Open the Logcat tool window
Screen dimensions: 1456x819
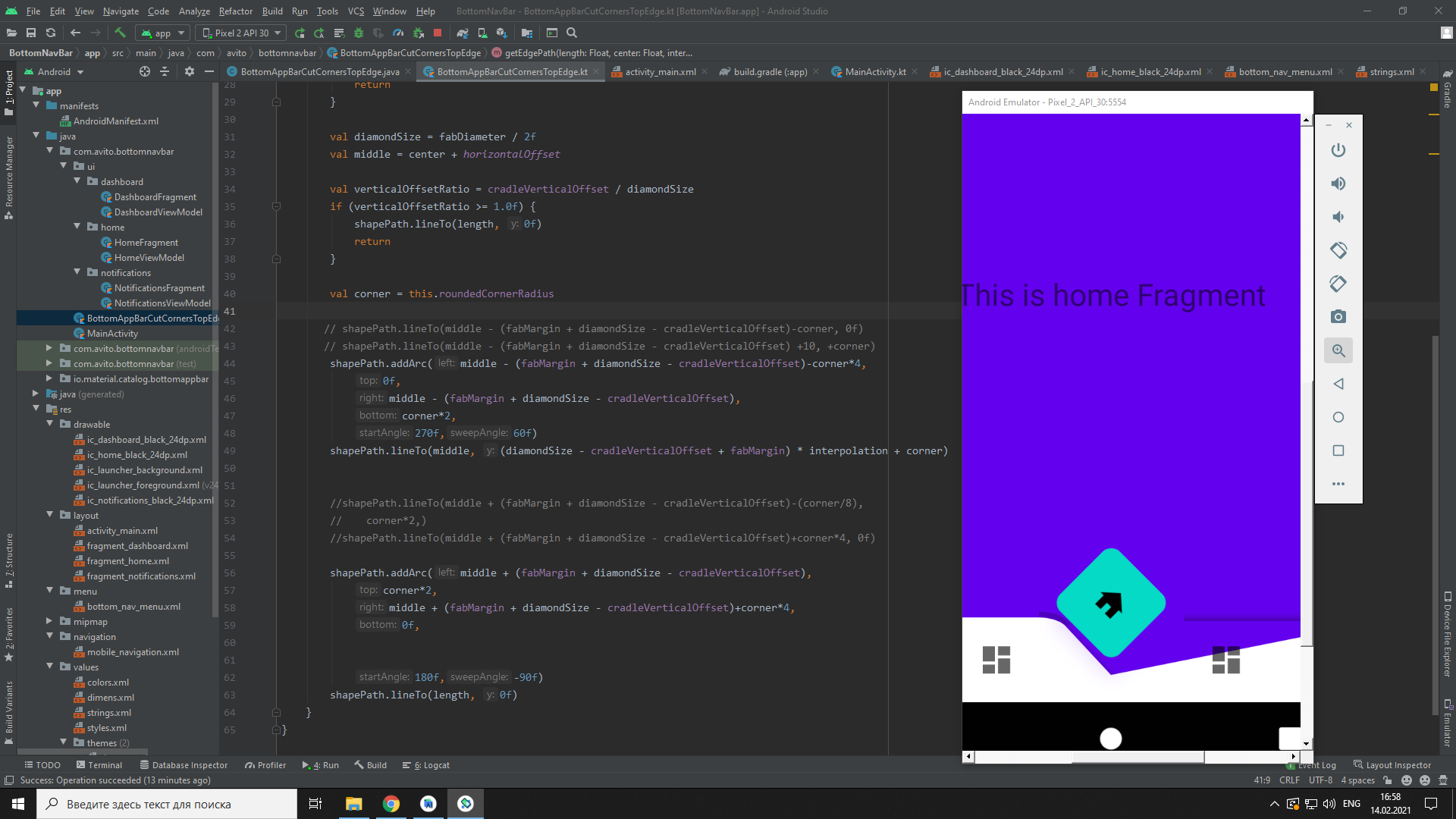[426, 765]
